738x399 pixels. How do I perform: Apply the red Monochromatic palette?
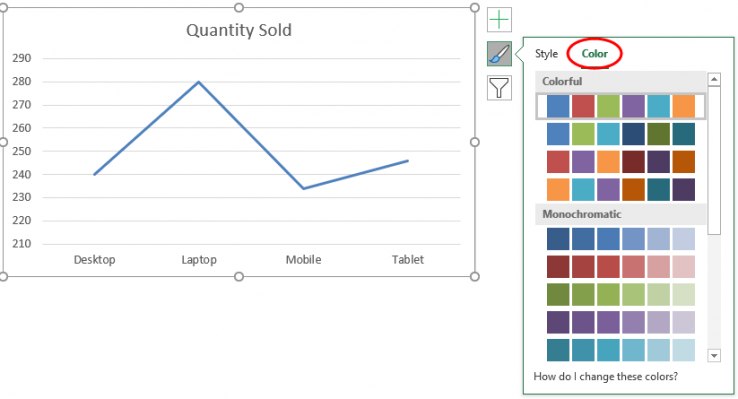pyautogui.click(x=620, y=267)
